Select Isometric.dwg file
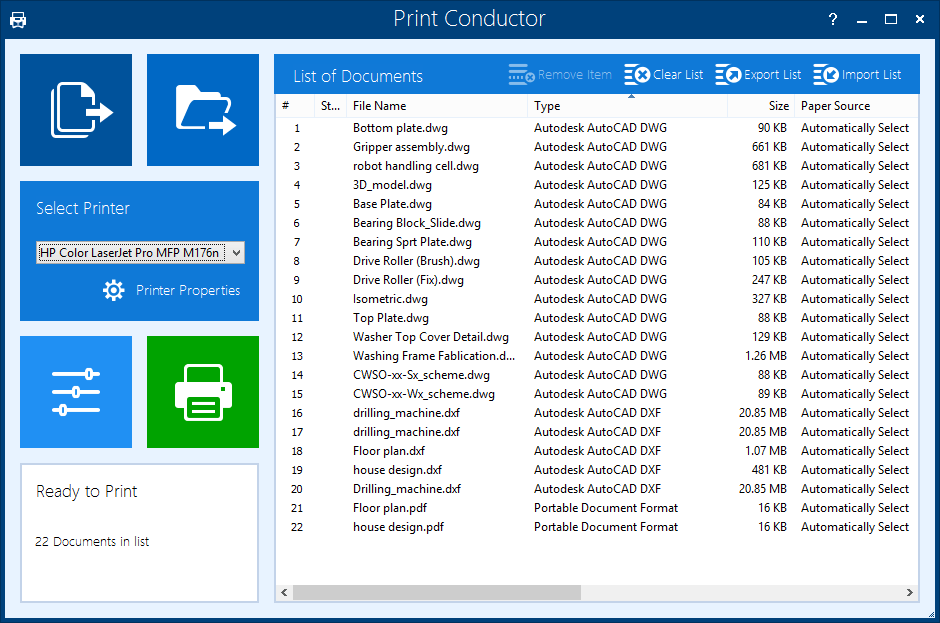Image resolution: width=940 pixels, height=623 pixels. [x=390, y=299]
